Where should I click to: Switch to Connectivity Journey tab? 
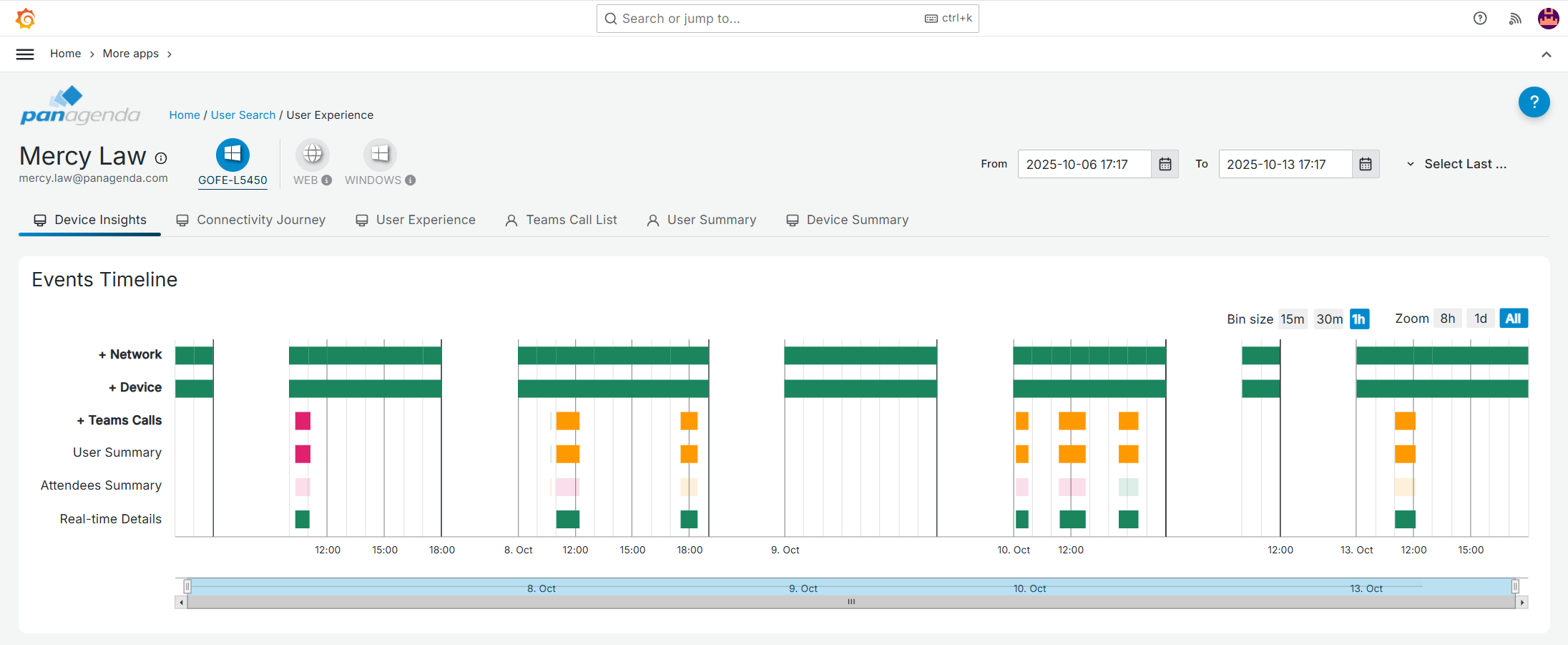click(251, 220)
